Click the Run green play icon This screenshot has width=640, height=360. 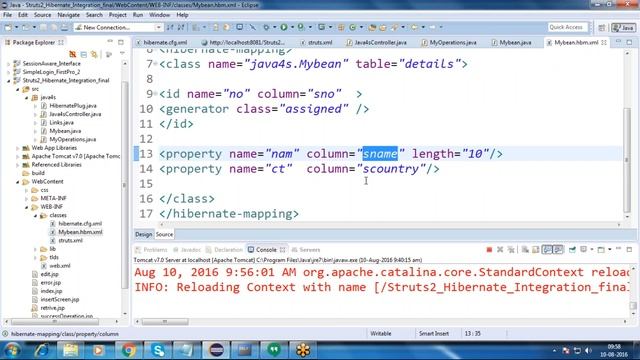(x=284, y=27)
